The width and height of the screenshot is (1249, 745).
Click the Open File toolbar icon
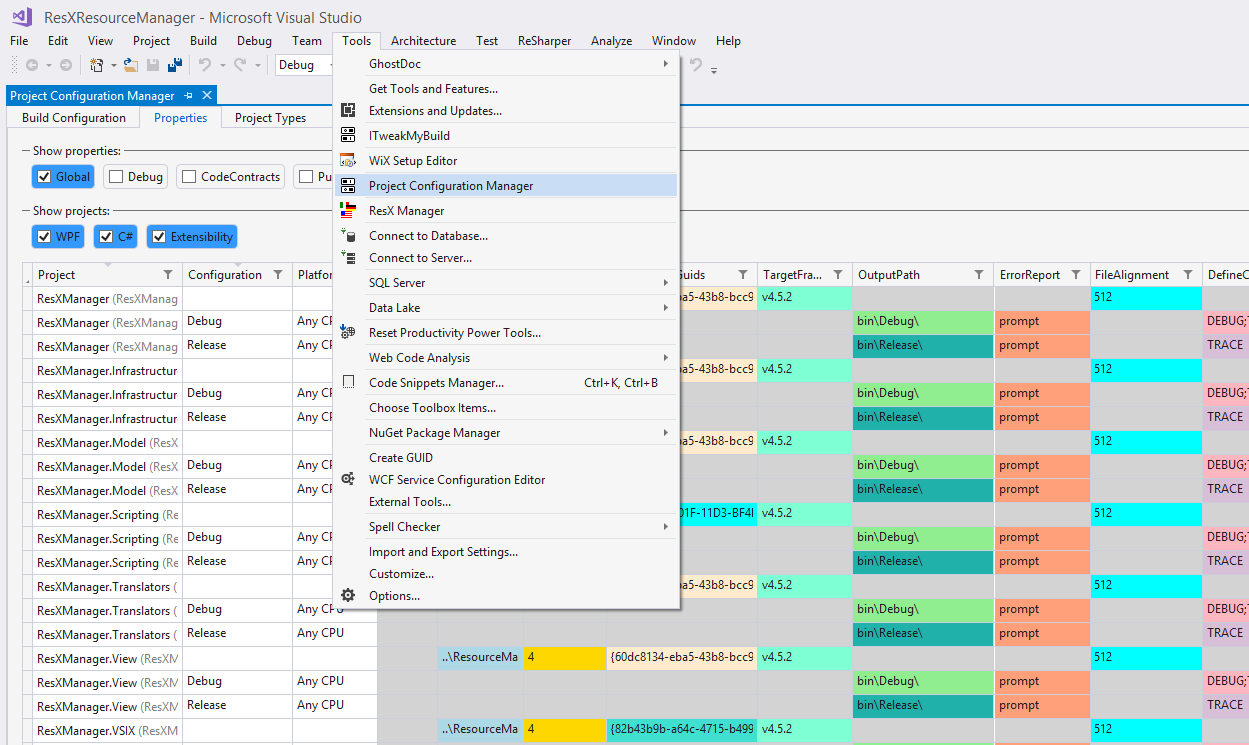pos(130,65)
